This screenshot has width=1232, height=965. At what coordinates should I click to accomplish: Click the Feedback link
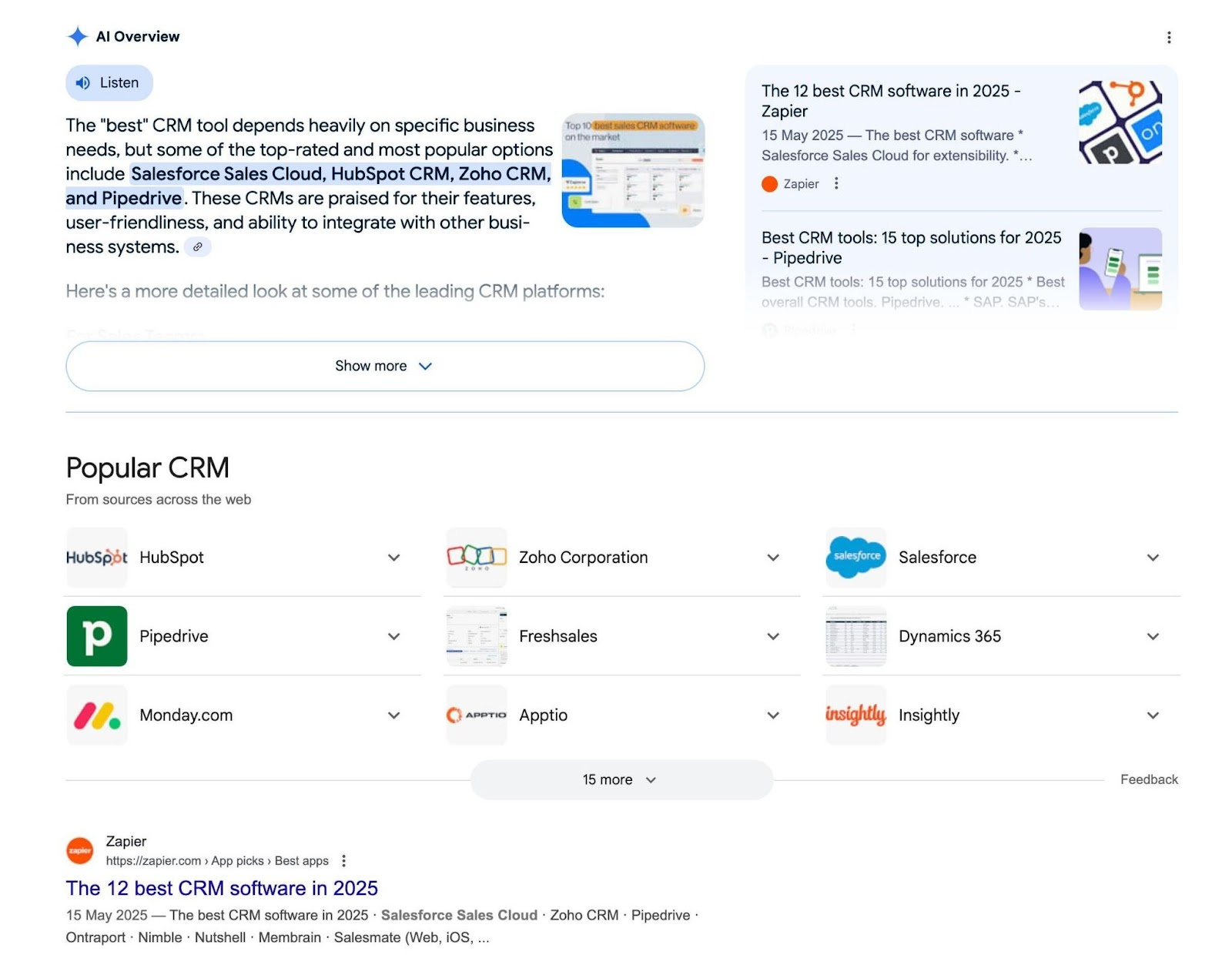[x=1149, y=779]
